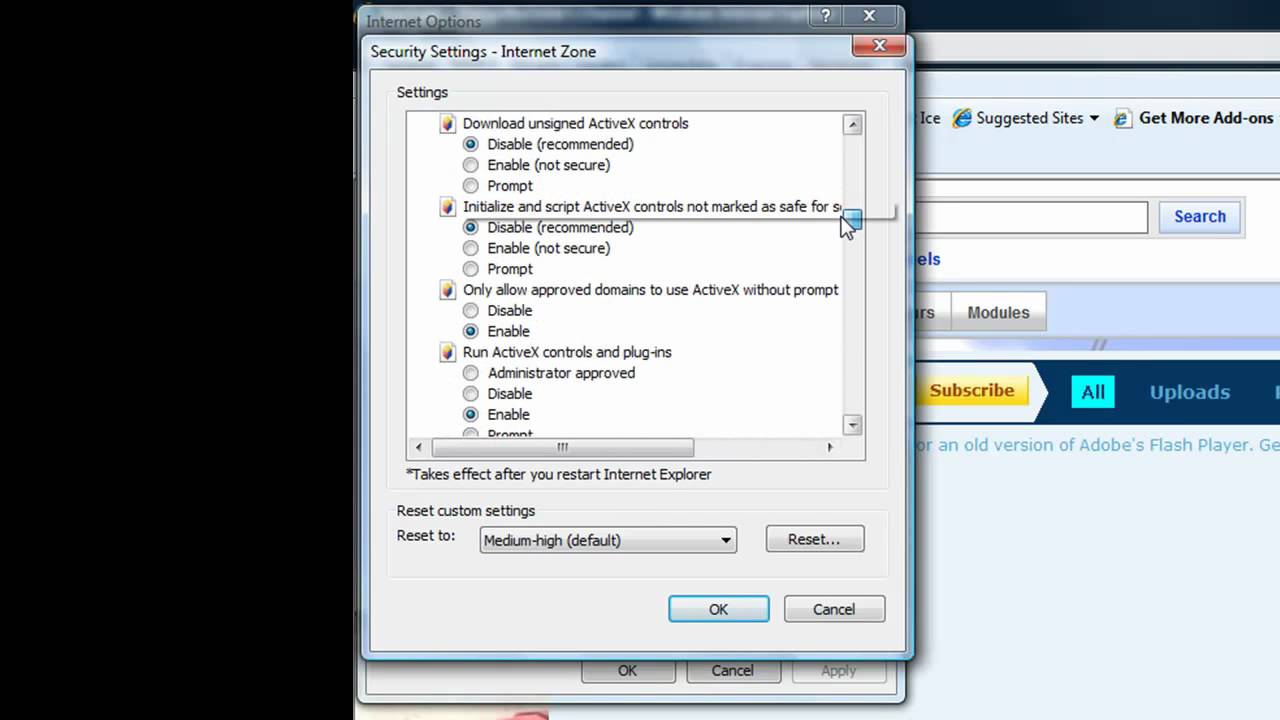Click the Run ActiveX controls and plug-ins icon
1280x720 pixels.
(x=448, y=352)
